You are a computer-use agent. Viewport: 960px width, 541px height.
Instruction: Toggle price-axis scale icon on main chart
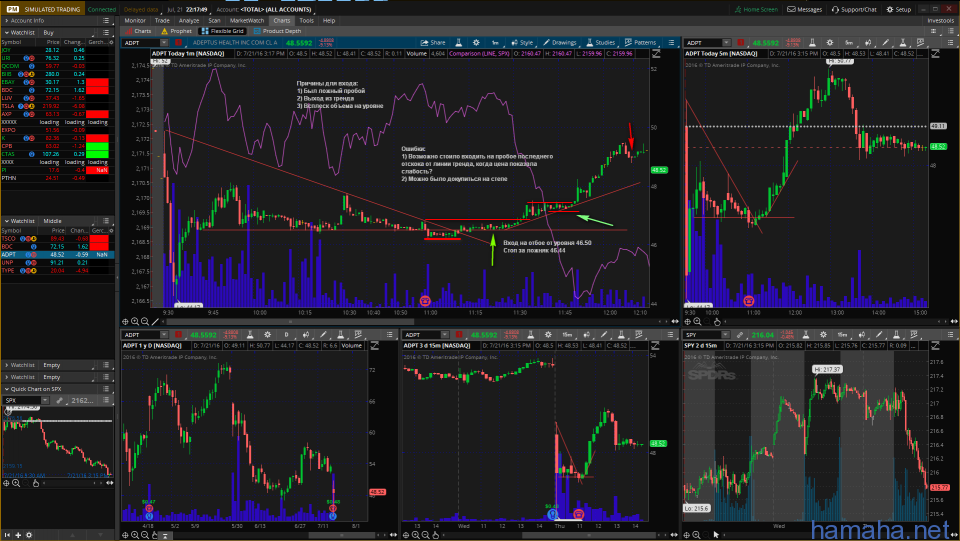pyautogui.click(x=656, y=54)
